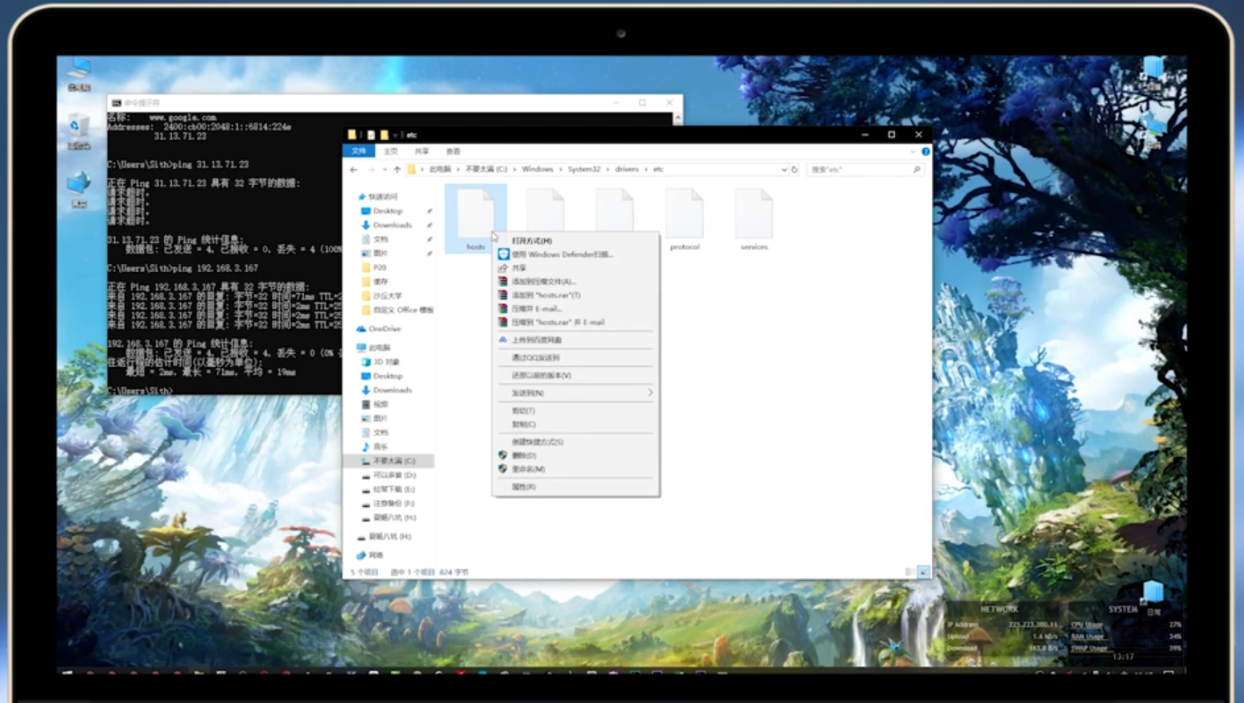This screenshot has width=1244, height=703.
Task: Refresh the etc folder view
Action: coord(795,170)
